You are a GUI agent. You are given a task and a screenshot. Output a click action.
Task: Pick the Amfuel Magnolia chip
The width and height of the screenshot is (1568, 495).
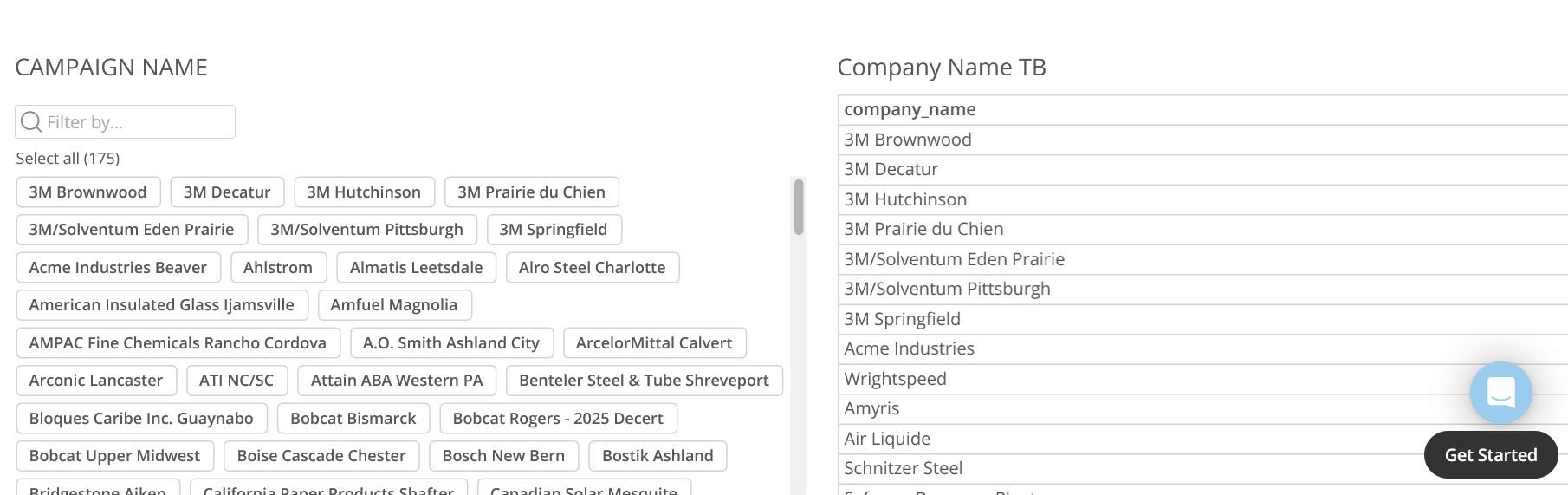click(394, 305)
